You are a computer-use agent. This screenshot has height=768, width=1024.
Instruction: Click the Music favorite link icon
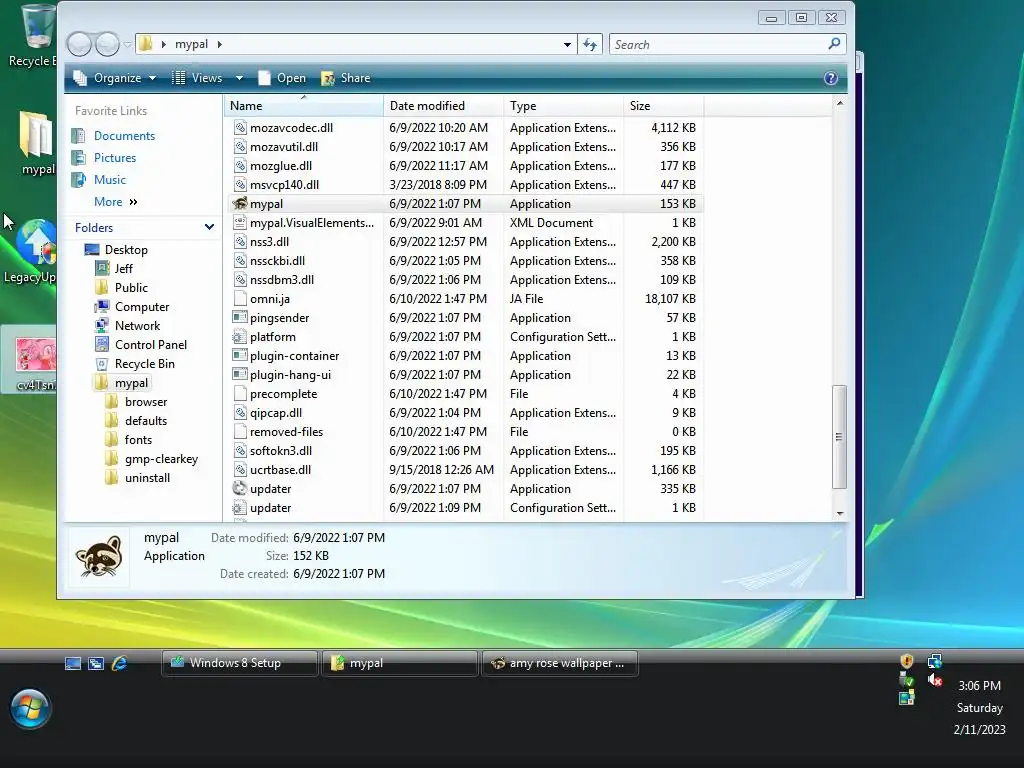click(78, 180)
